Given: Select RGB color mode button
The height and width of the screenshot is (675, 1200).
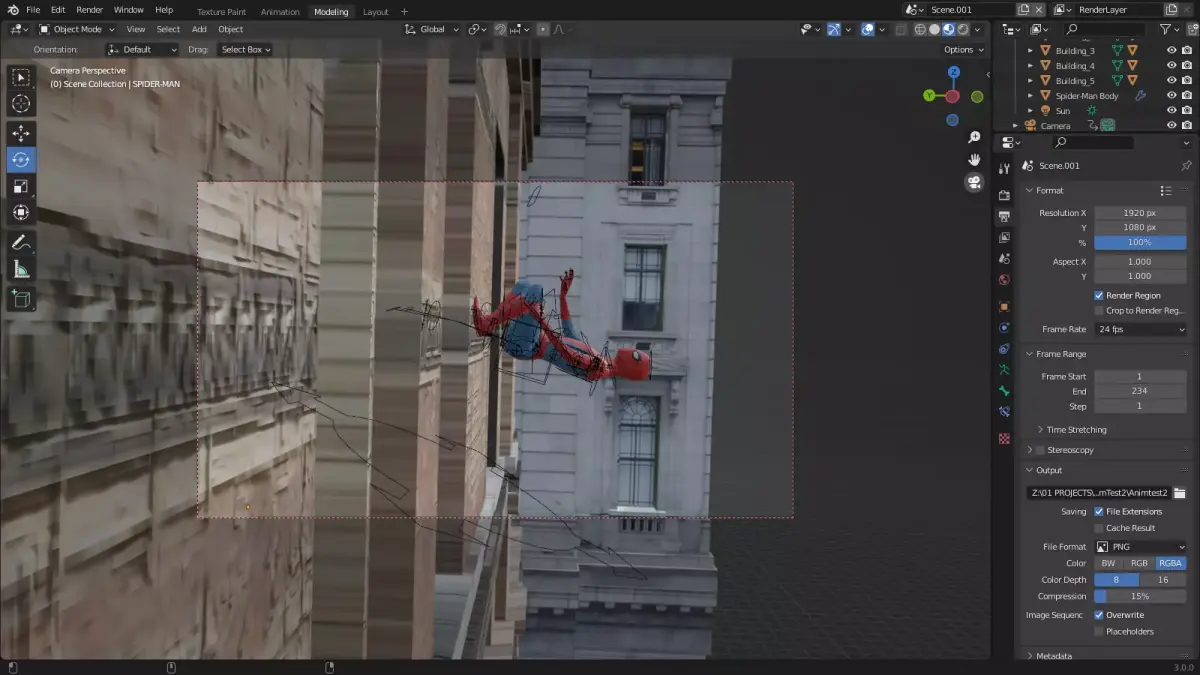Looking at the screenshot, I should [1139, 563].
